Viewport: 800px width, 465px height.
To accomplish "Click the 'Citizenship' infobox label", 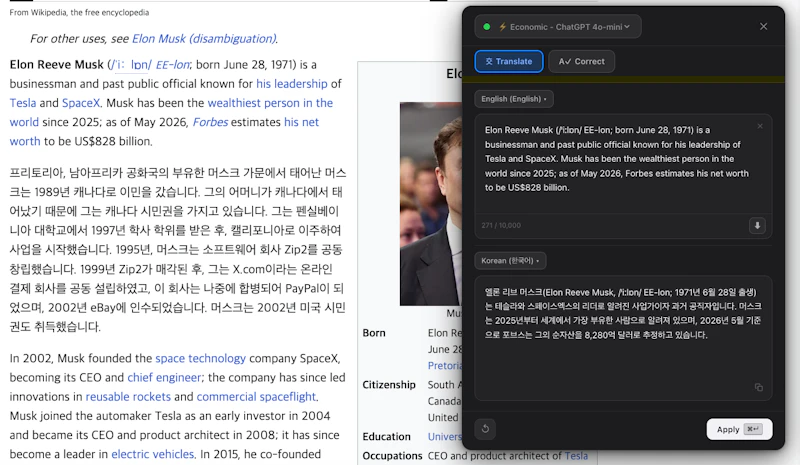I will 389,385.
